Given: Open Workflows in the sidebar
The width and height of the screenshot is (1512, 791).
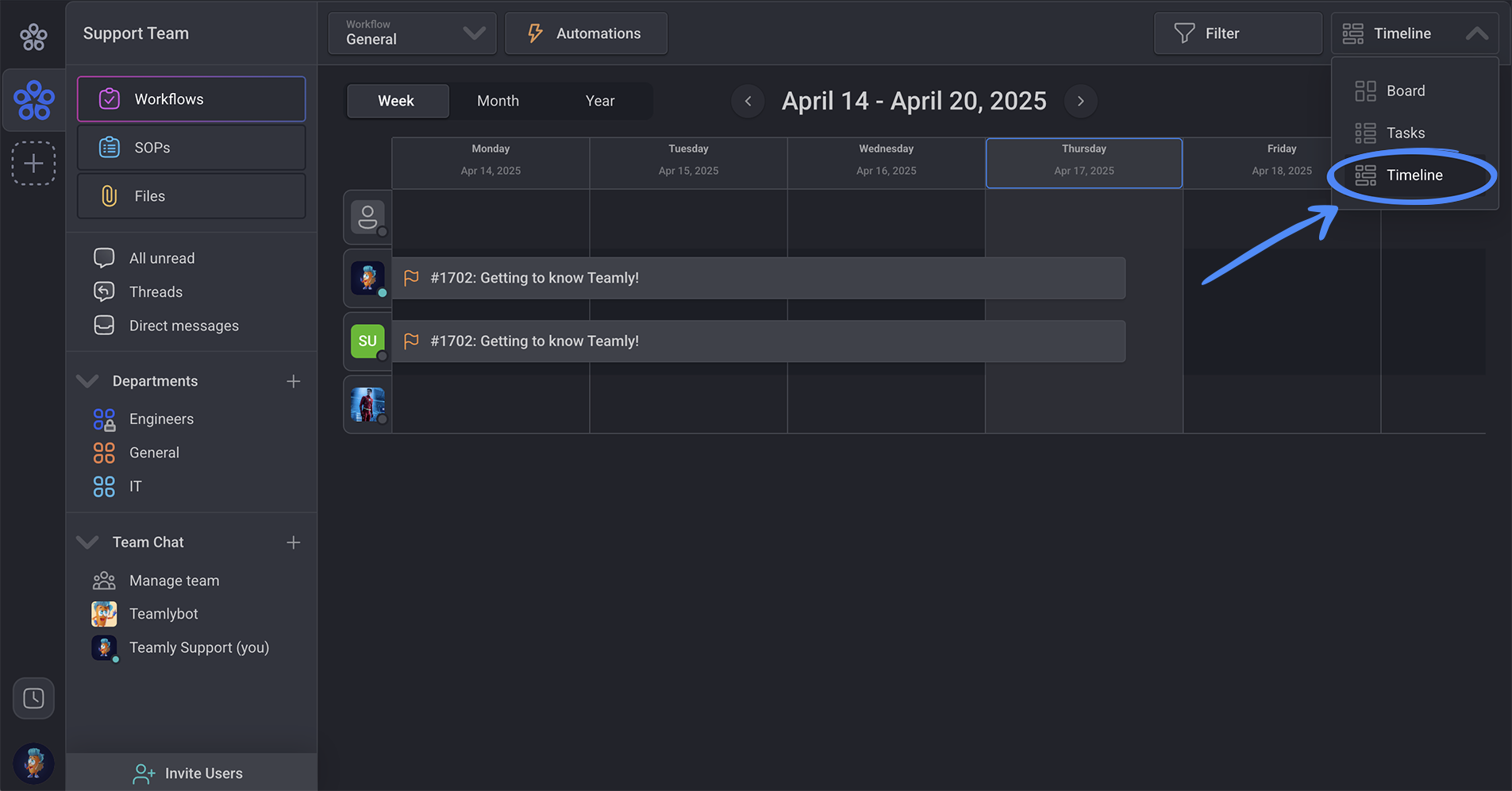Looking at the screenshot, I should [x=191, y=99].
